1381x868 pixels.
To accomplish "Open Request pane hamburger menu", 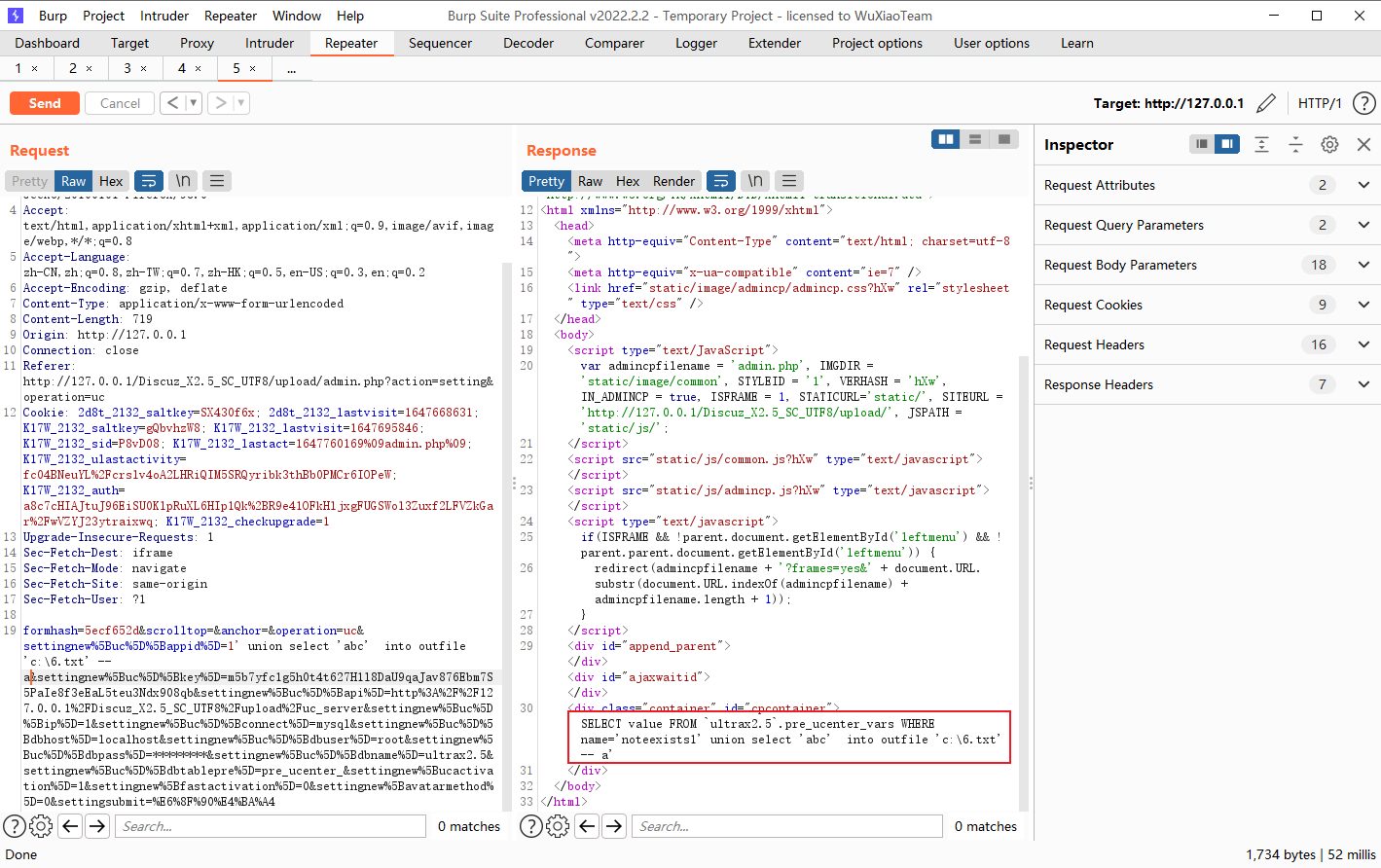I will pyautogui.click(x=217, y=181).
